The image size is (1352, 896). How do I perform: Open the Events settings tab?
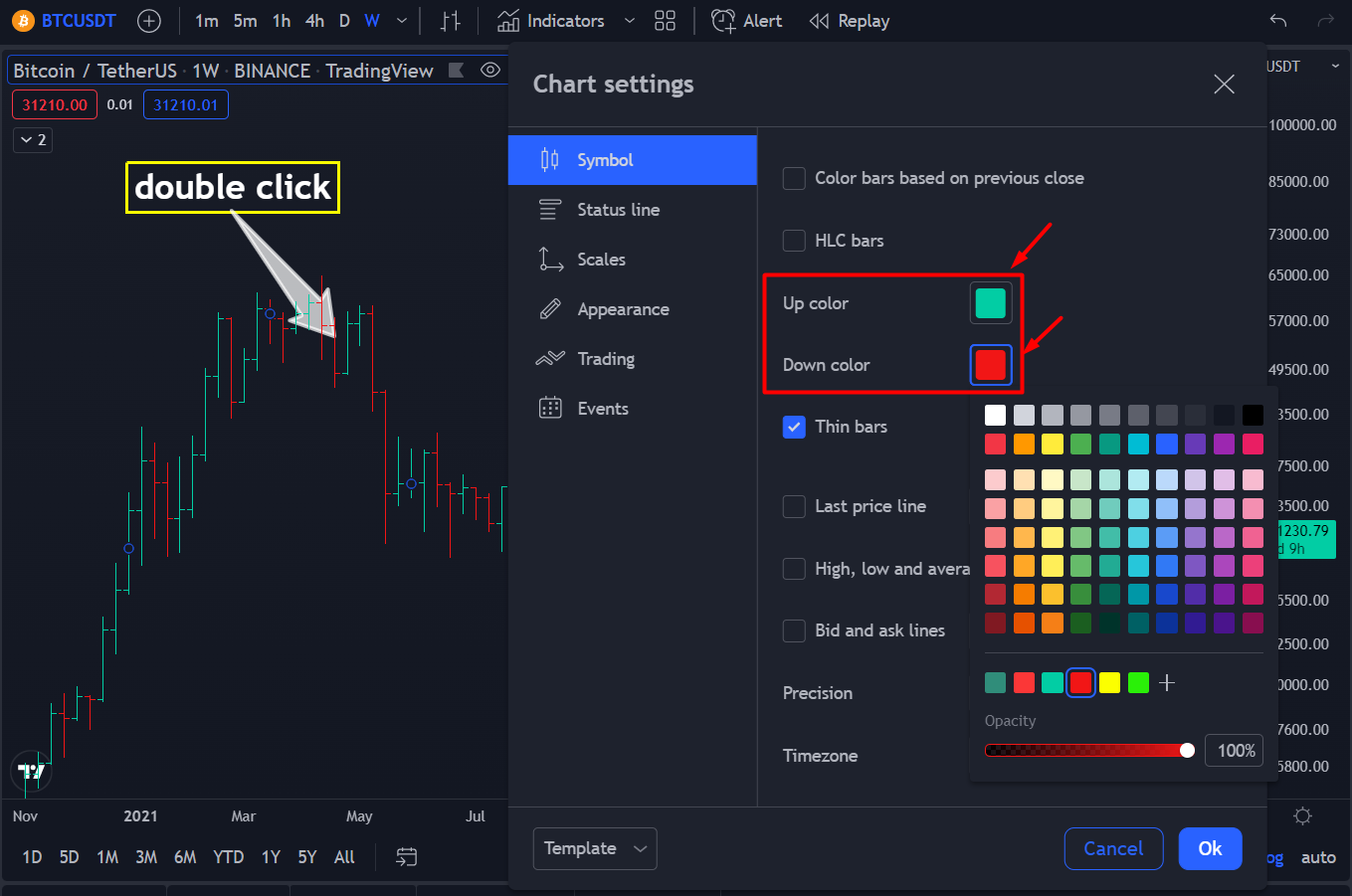pos(633,409)
